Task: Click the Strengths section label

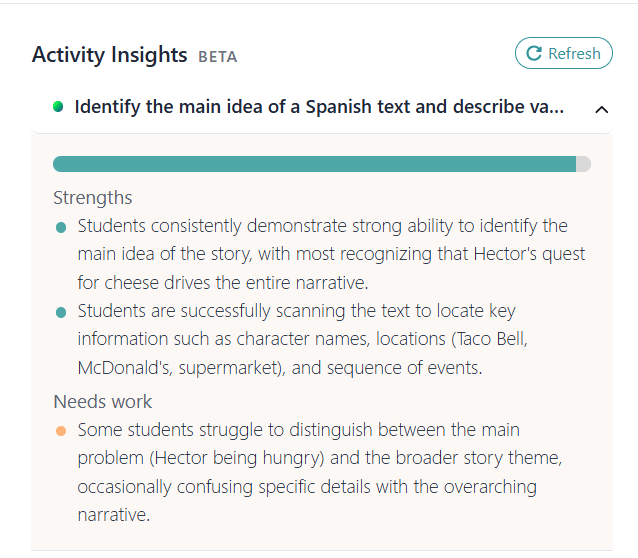Action: [92, 198]
